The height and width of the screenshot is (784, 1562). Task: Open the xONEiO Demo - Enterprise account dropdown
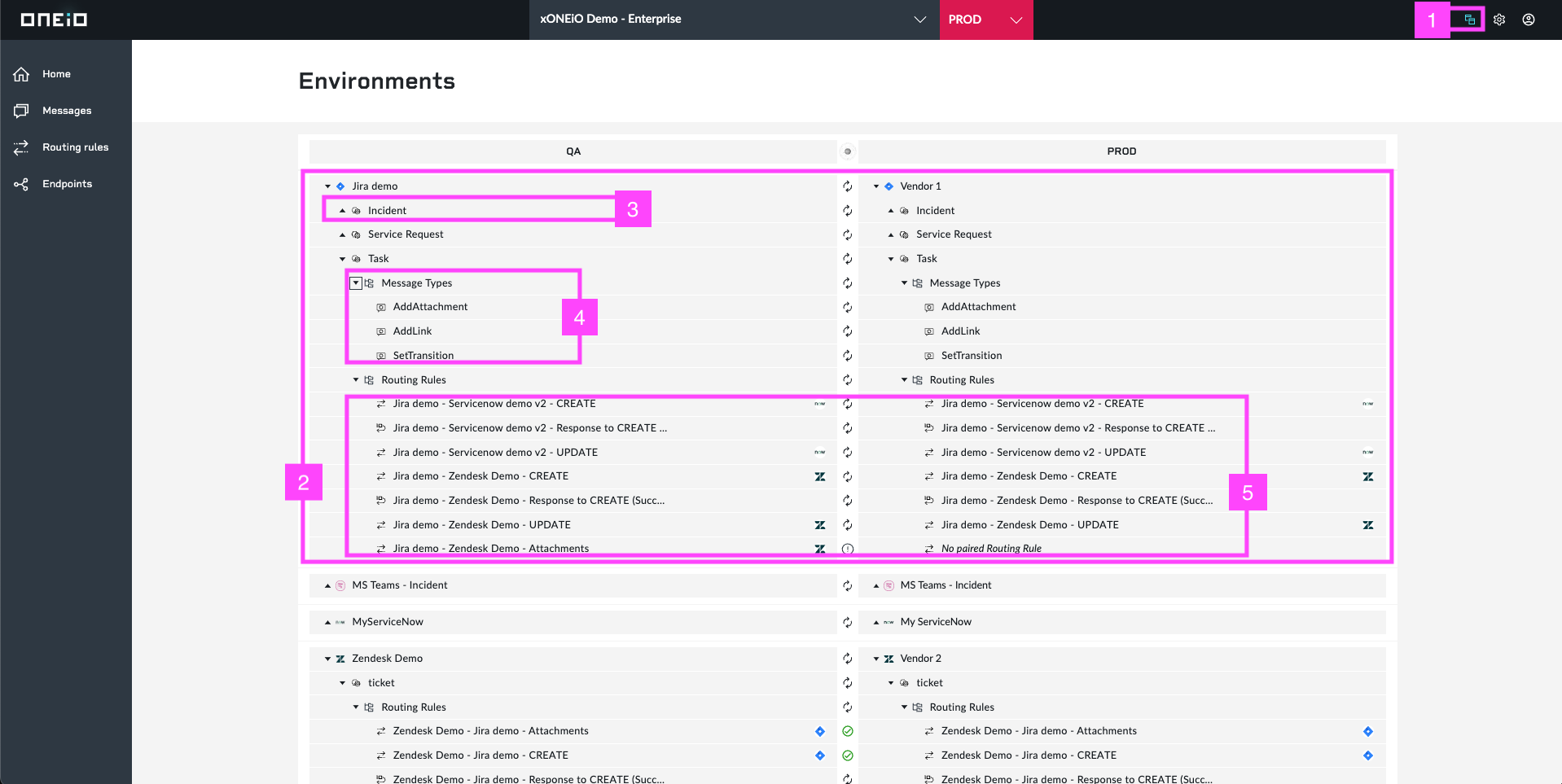click(734, 20)
